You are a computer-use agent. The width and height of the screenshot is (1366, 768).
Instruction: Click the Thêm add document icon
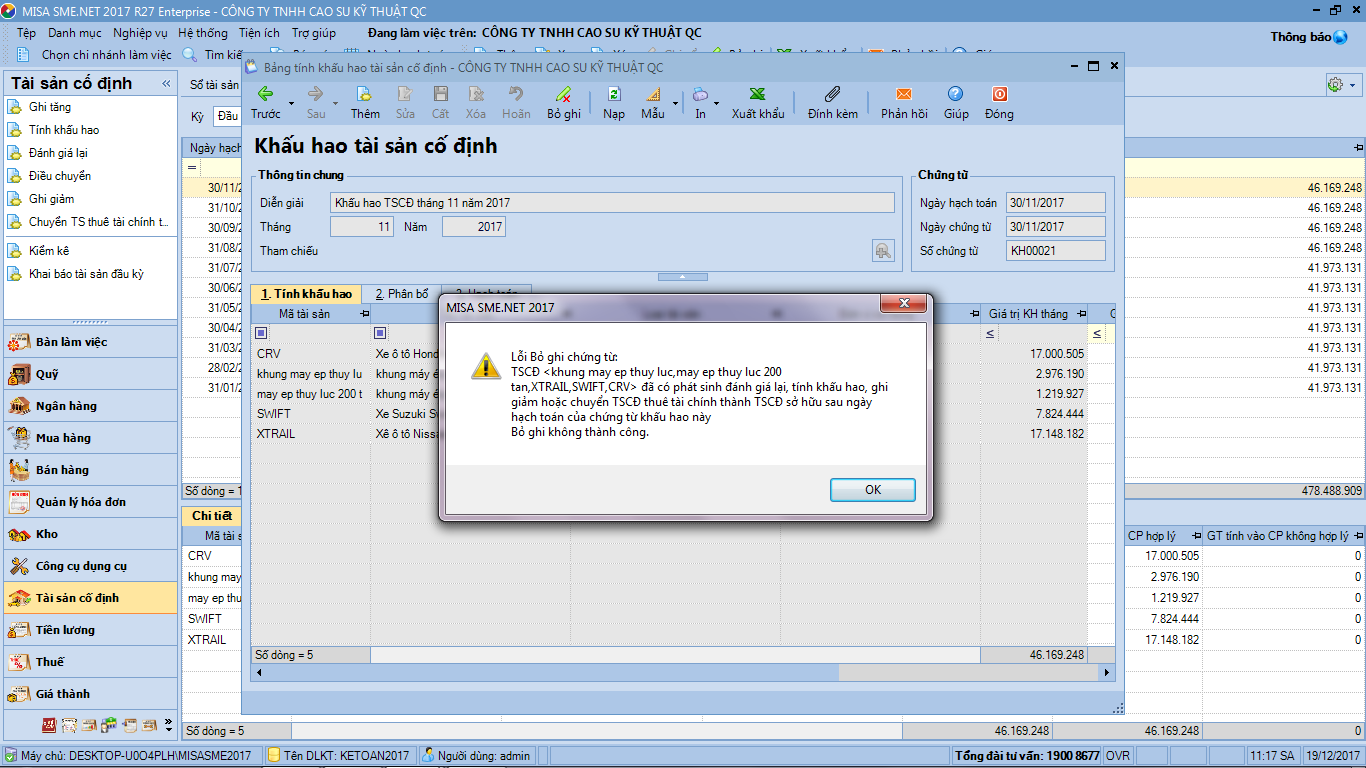click(364, 94)
